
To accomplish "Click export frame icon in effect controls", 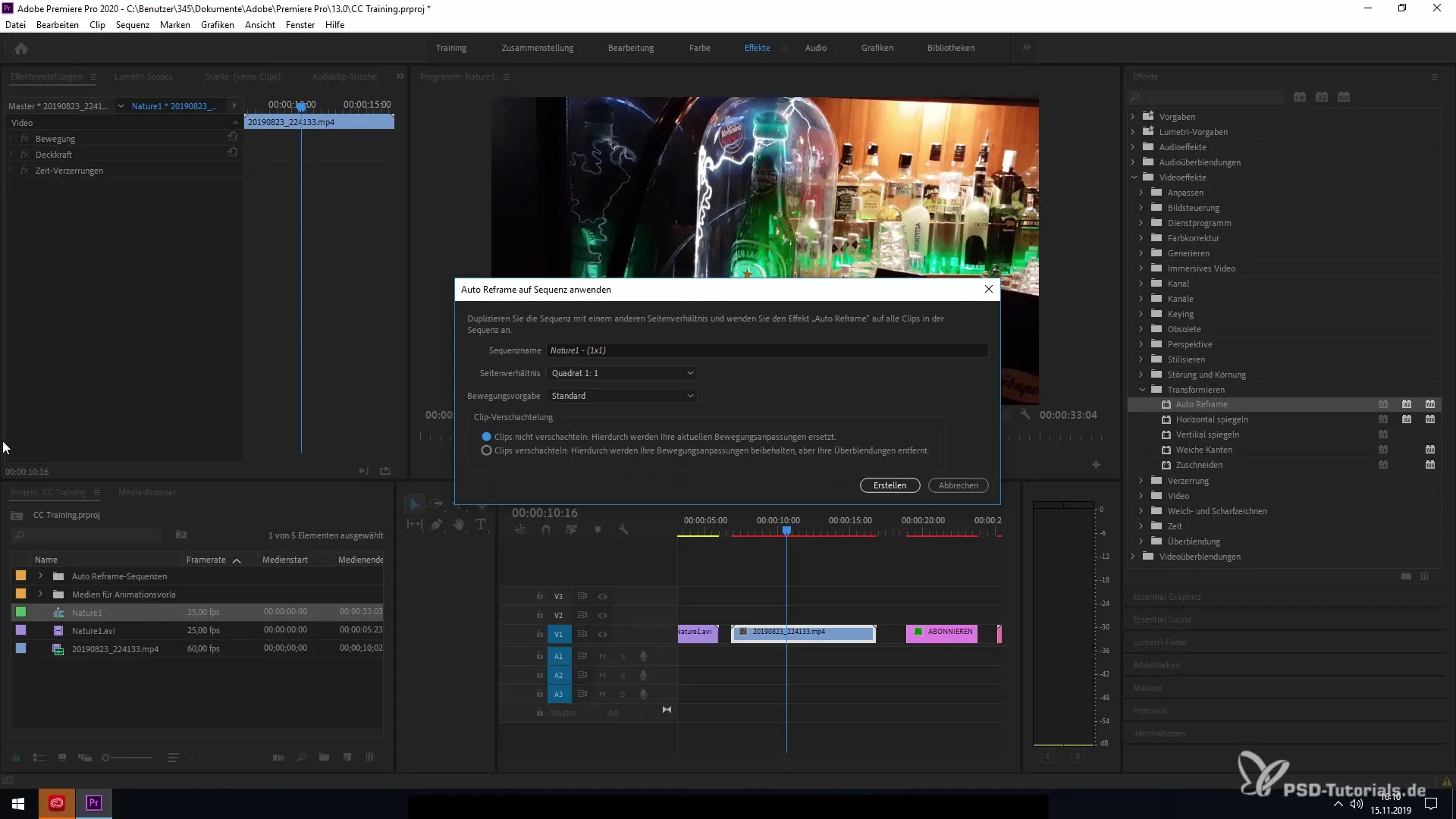I will pyautogui.click(x=385, y=471).
